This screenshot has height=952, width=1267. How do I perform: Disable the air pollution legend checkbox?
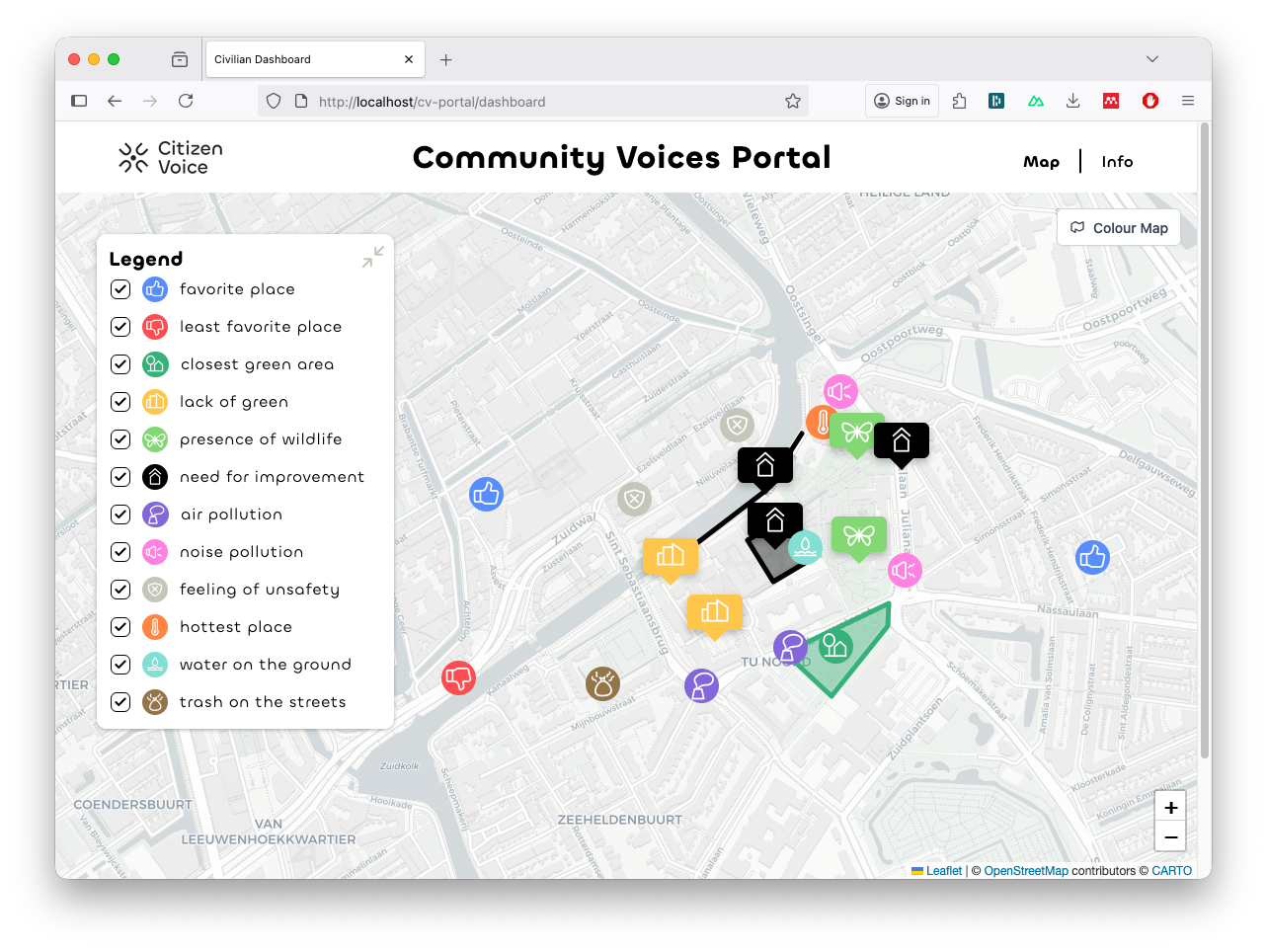click(x=119, y=515)
